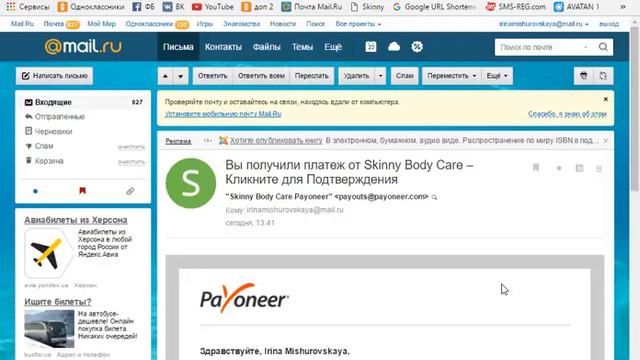Open the Mail.ru cloud storage icon
Screen dimensions: 640x360
point(394,47)
